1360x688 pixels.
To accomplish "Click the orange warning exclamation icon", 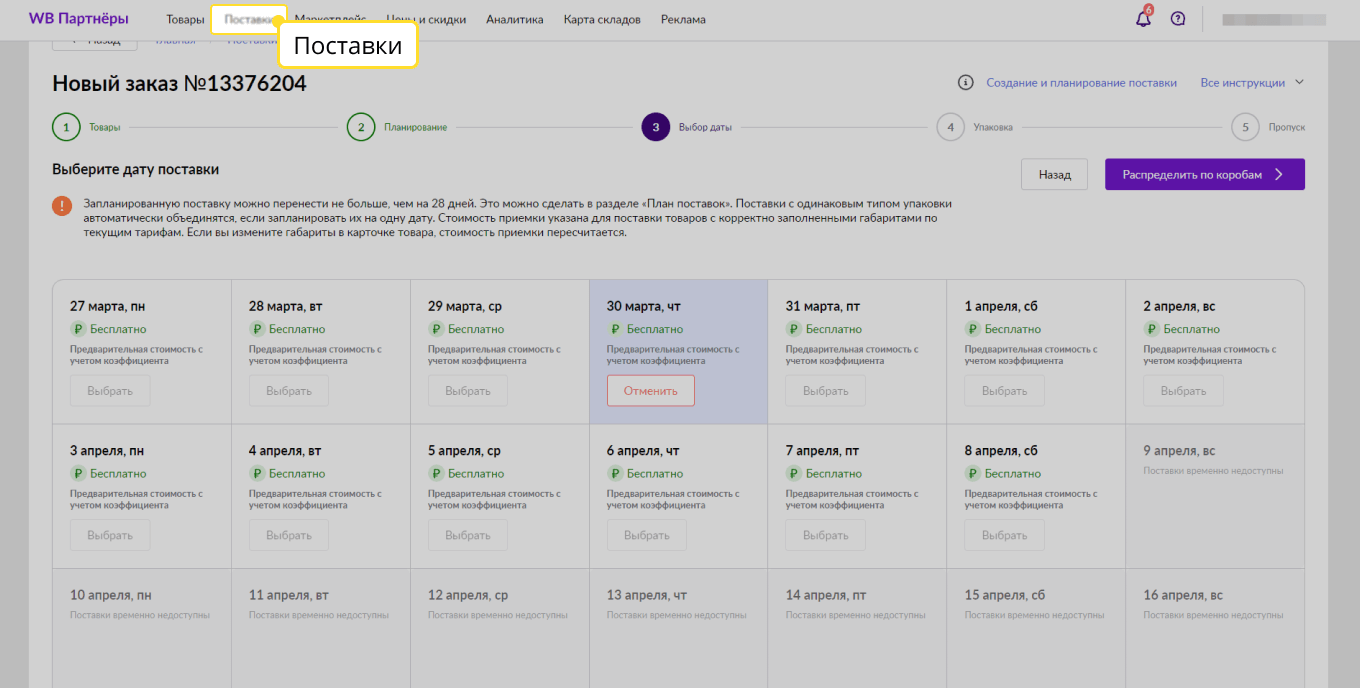I will coord(62,205).
